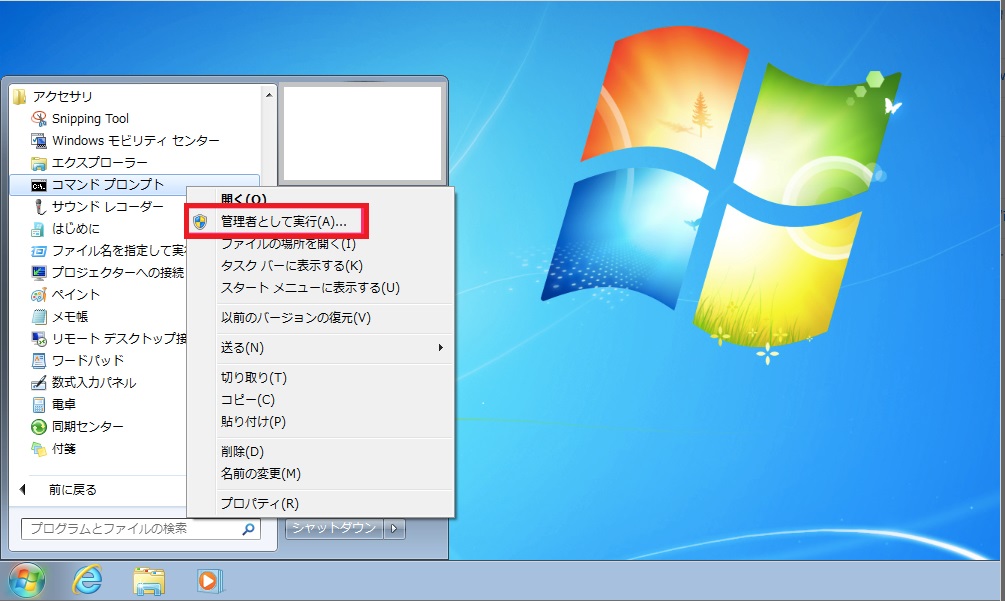Viewport: 1005px width, 601px height.
Task: Select 名前の変更(M) in the context menu
Action: [x=261, y=474]
